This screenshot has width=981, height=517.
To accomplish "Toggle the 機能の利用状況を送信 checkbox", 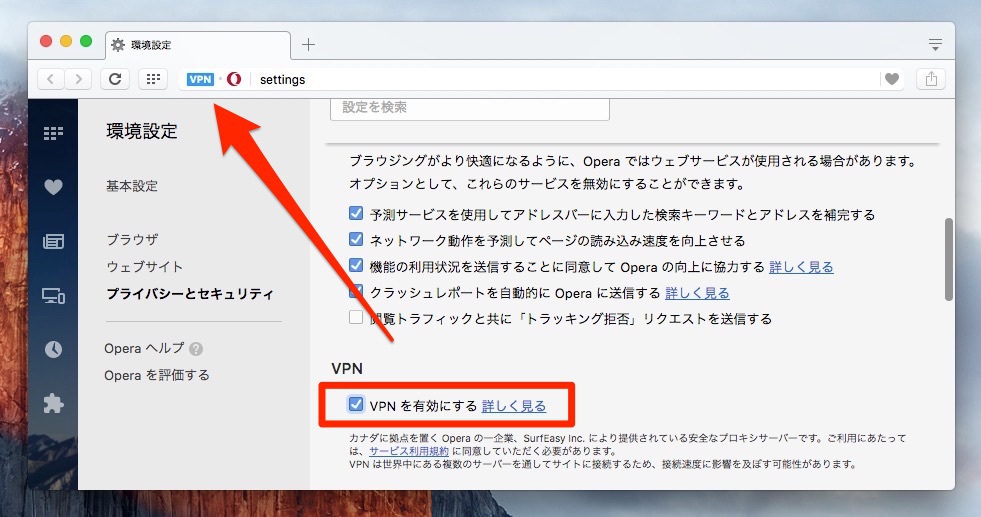I will point(356,265).
